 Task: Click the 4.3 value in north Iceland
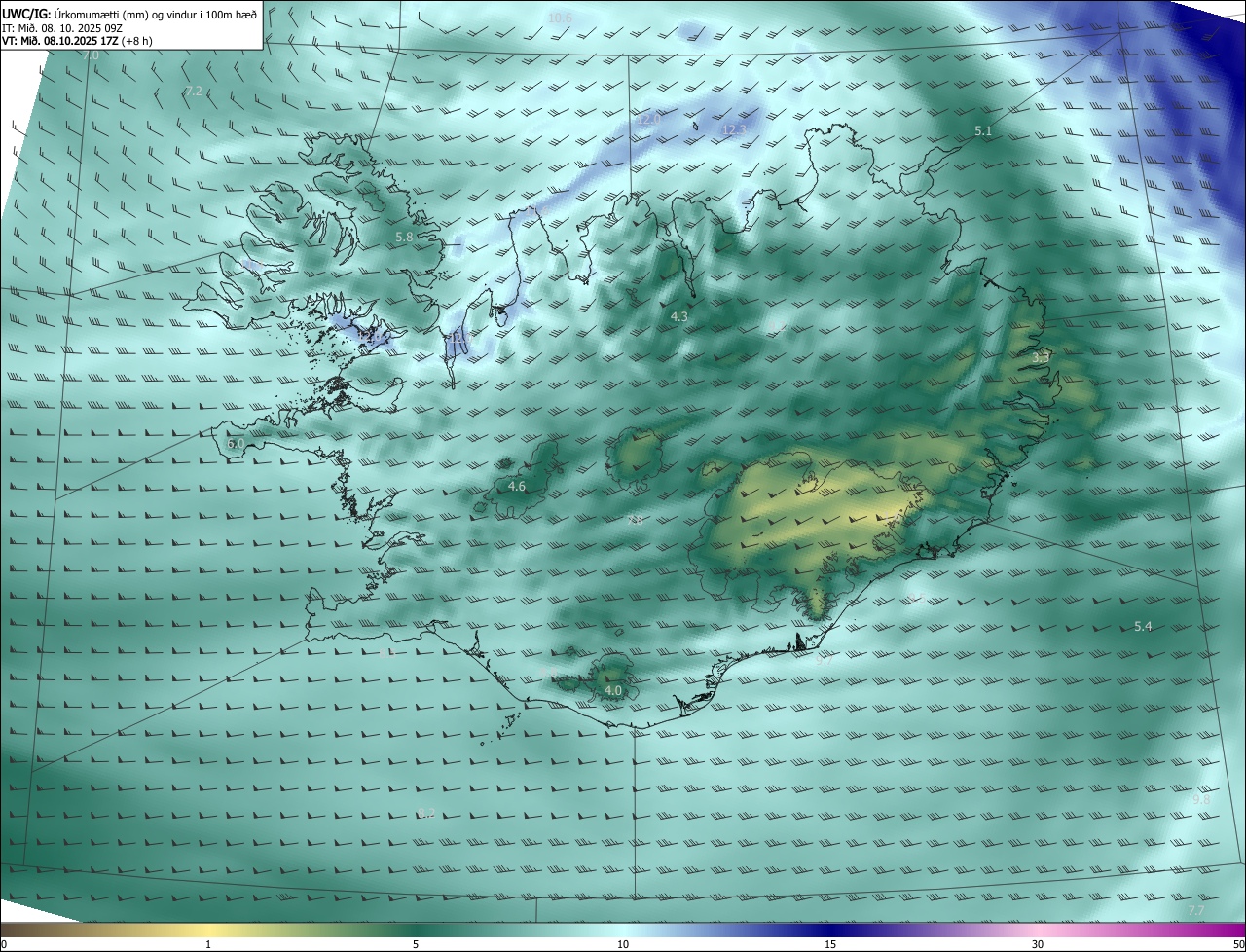pyautogui.click(x=679, y=316)
